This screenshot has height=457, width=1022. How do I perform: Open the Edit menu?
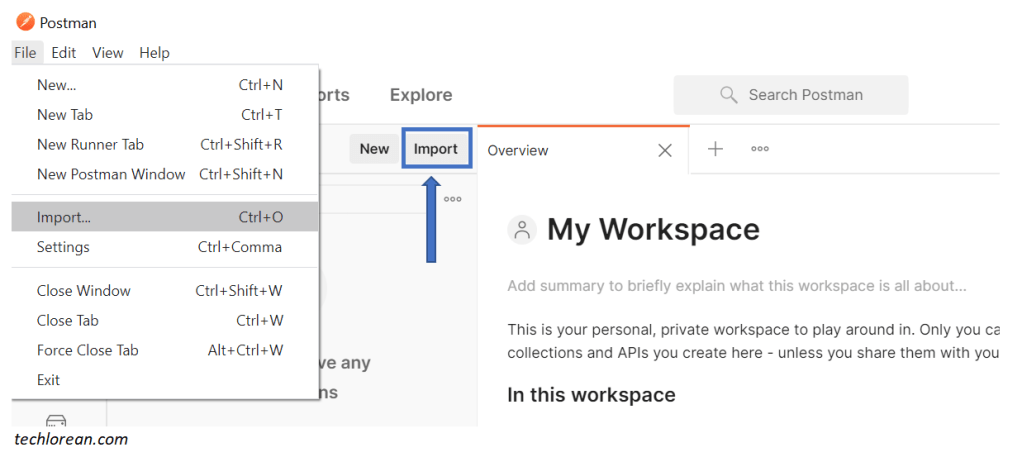coord(64,53)
